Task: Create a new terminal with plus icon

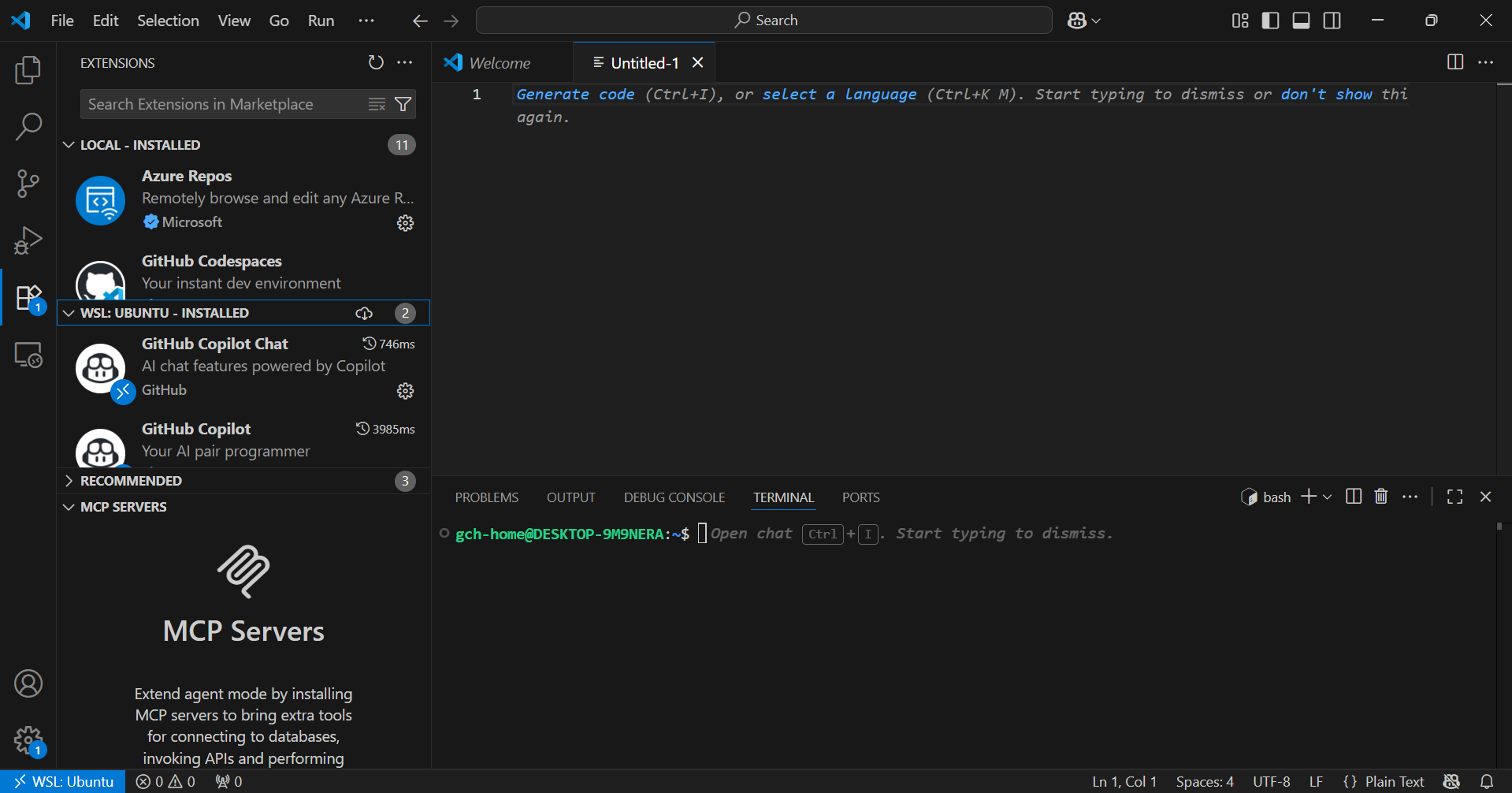Action: tap(1308, 497)
